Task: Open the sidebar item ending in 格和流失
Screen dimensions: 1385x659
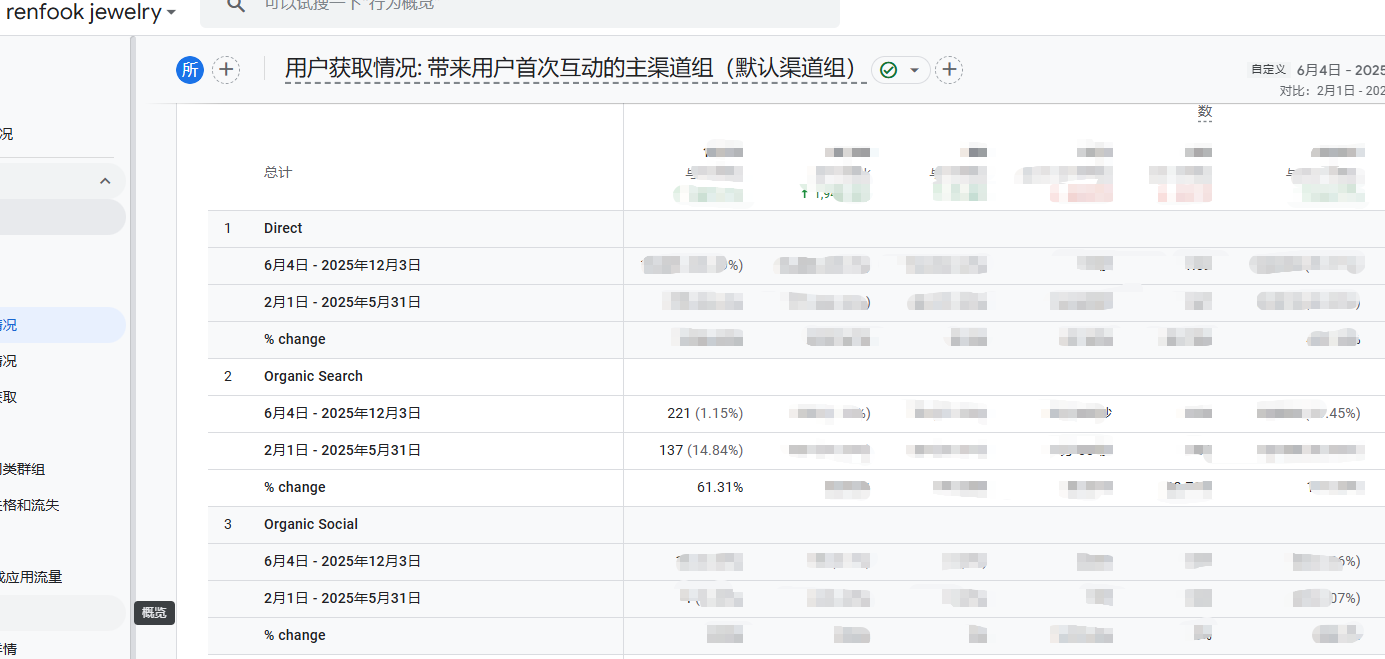Action: click(30, 505)
